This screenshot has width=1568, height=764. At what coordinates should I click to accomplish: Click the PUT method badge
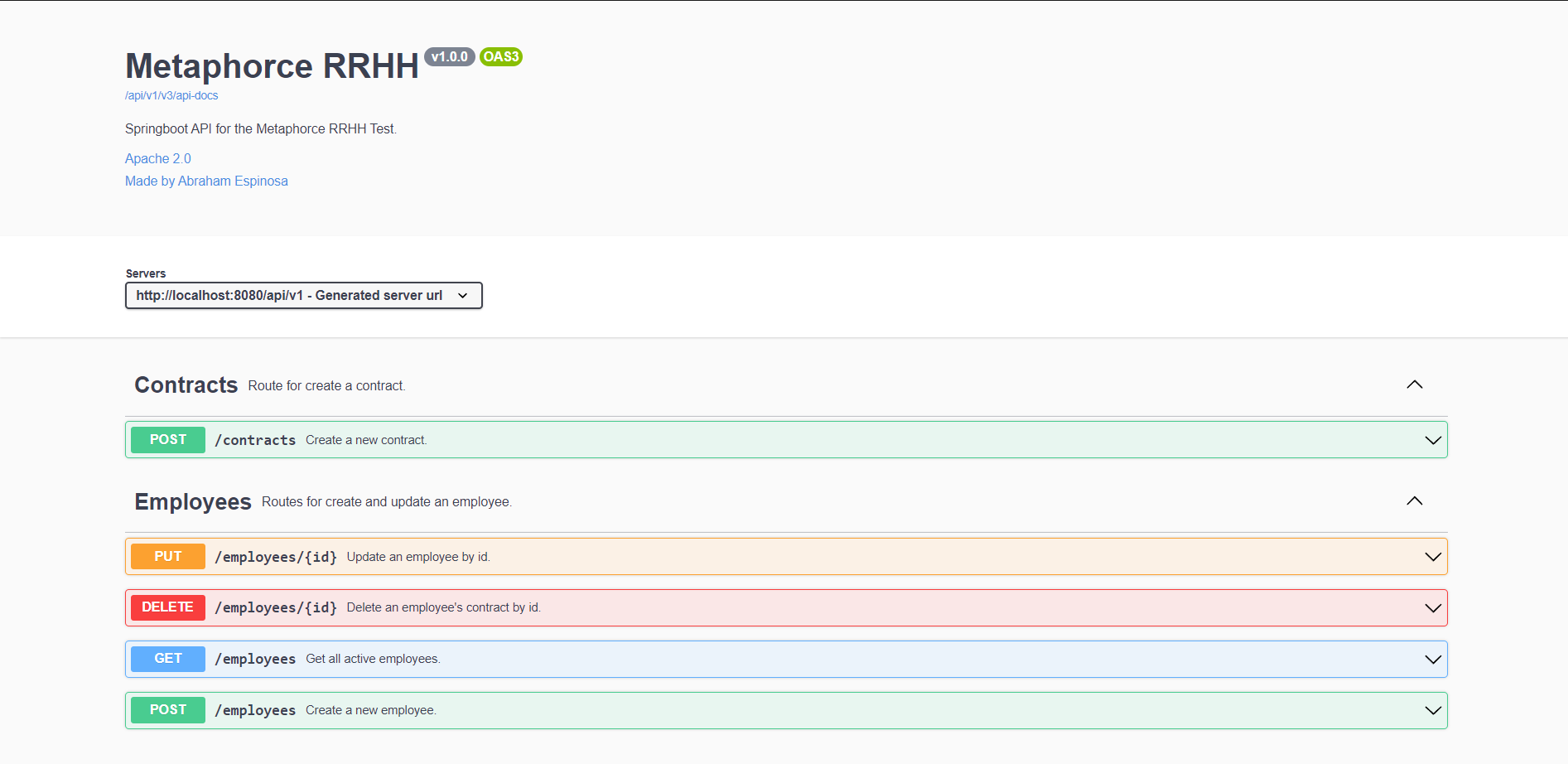pyautogui.click(x=168, y=556)
